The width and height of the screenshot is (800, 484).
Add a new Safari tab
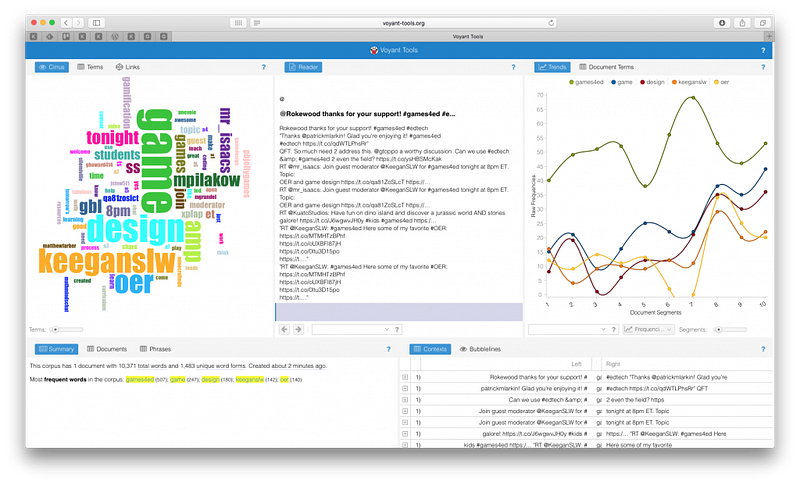tap(769, 36)
